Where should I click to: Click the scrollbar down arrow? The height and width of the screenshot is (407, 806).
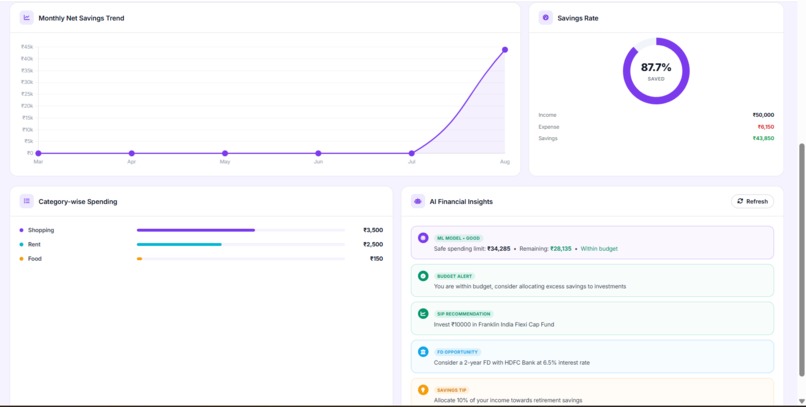click(x=801, y=401)
